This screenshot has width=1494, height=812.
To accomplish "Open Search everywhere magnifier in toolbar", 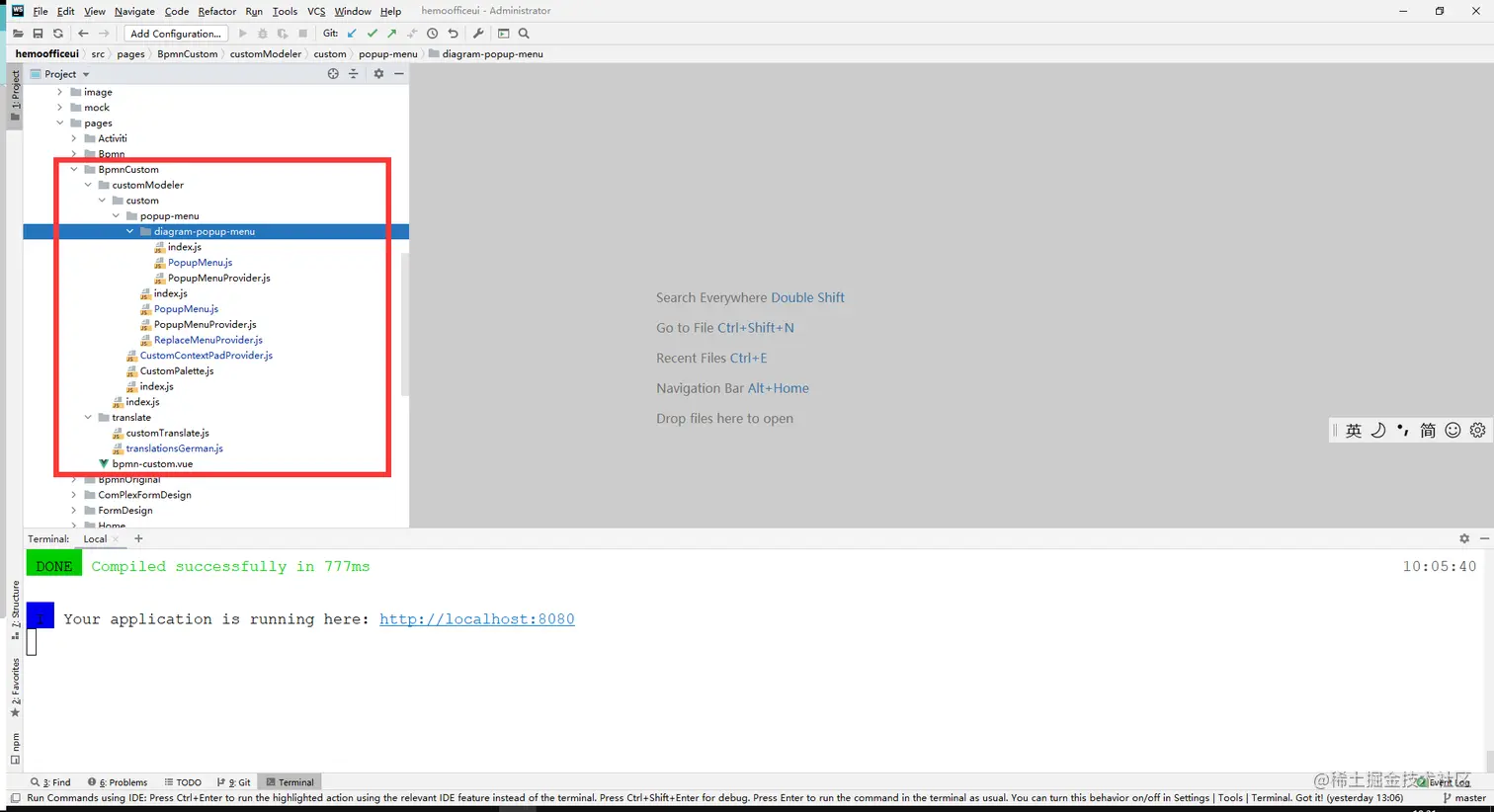I will (524, 33).
